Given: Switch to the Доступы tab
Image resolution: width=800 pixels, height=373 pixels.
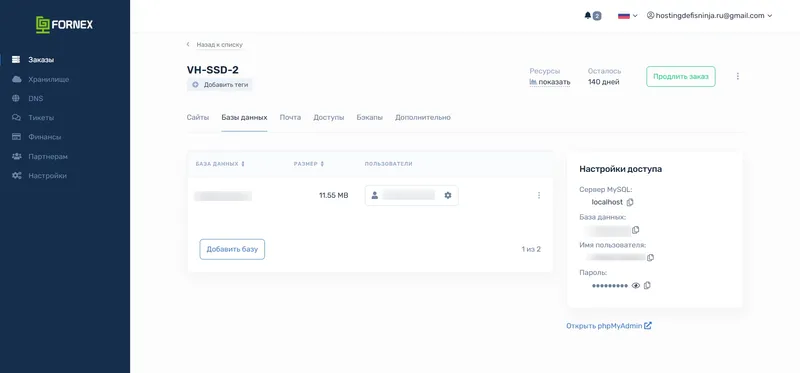Looking at the screenshot, I should (x=329, y=117).
